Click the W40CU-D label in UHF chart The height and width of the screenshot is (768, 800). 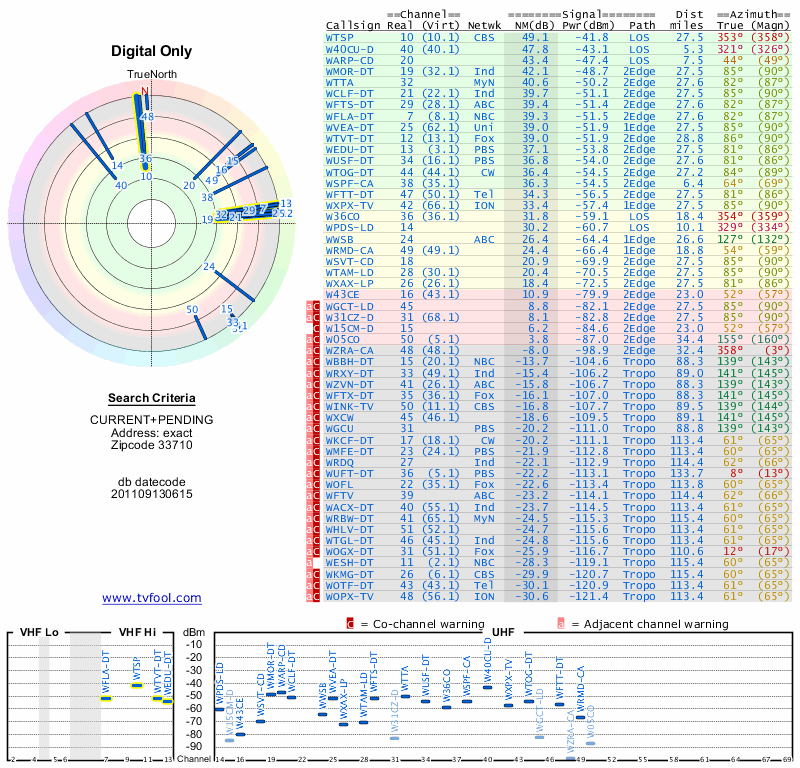[488, 658]
